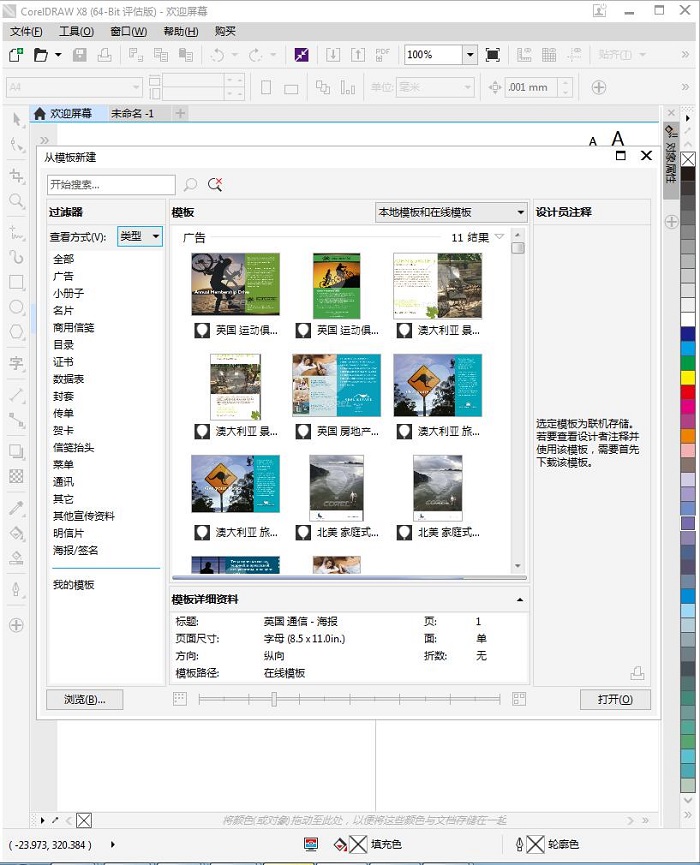700x865 pixels.
Task: Switch to the 未命名 -1 document tab
Action: (132, 114)
